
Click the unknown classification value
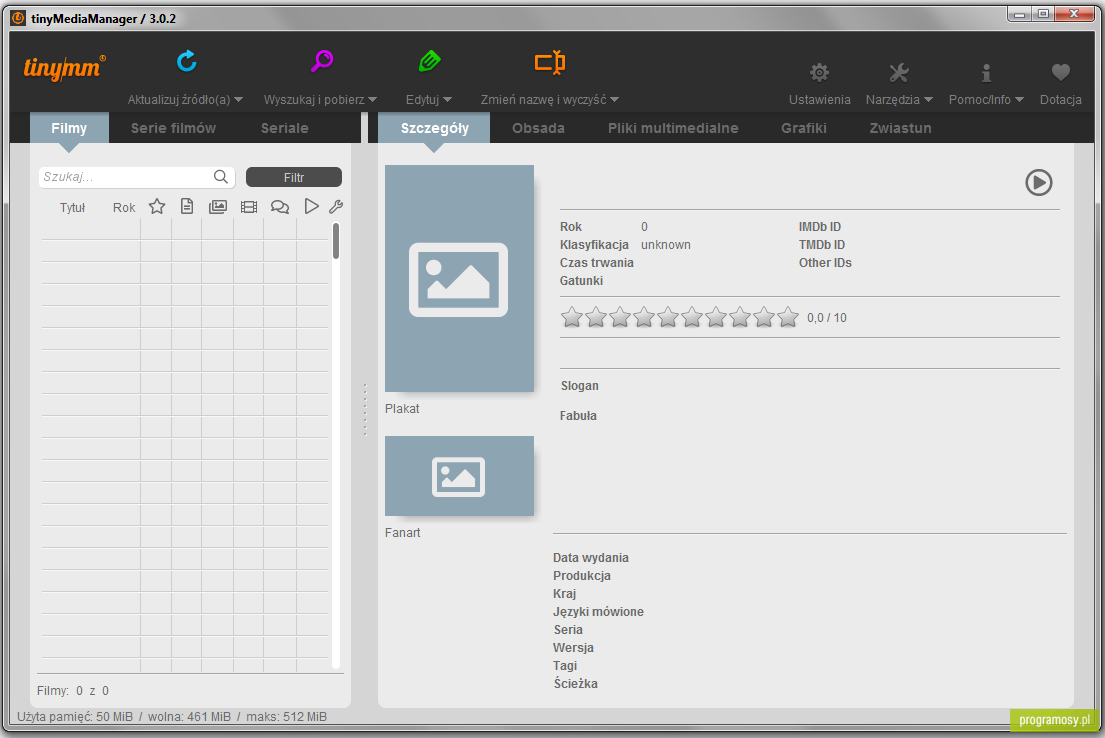coord(666,245)
